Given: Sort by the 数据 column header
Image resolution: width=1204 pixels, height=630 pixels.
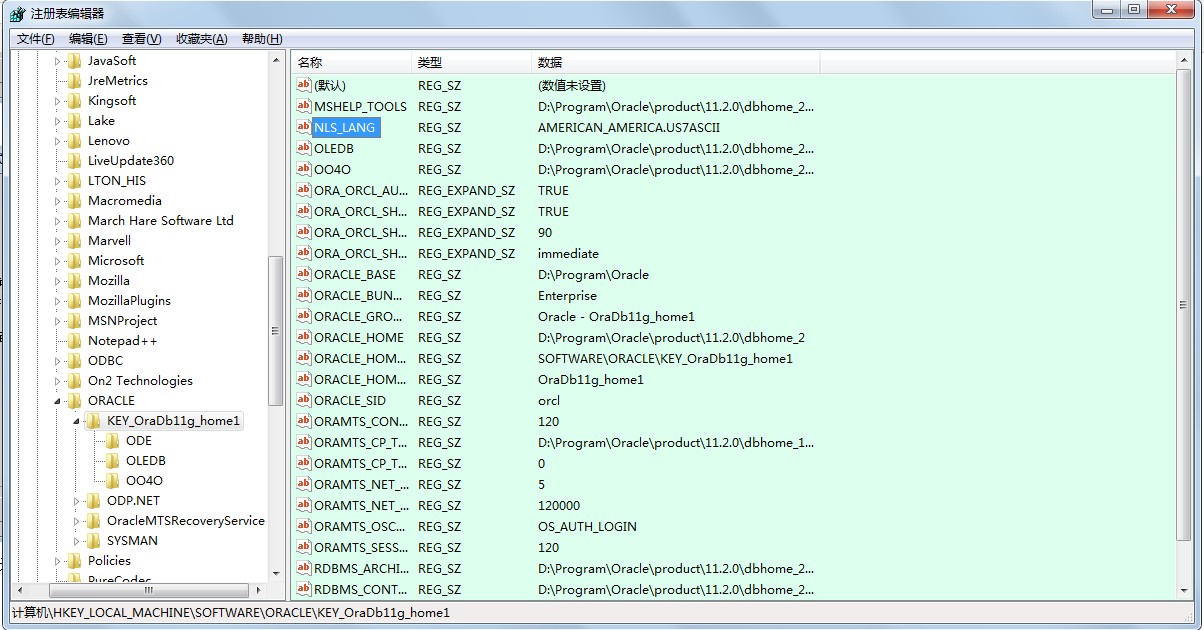Looking at the screenshot, I should (x=676, y=62).
